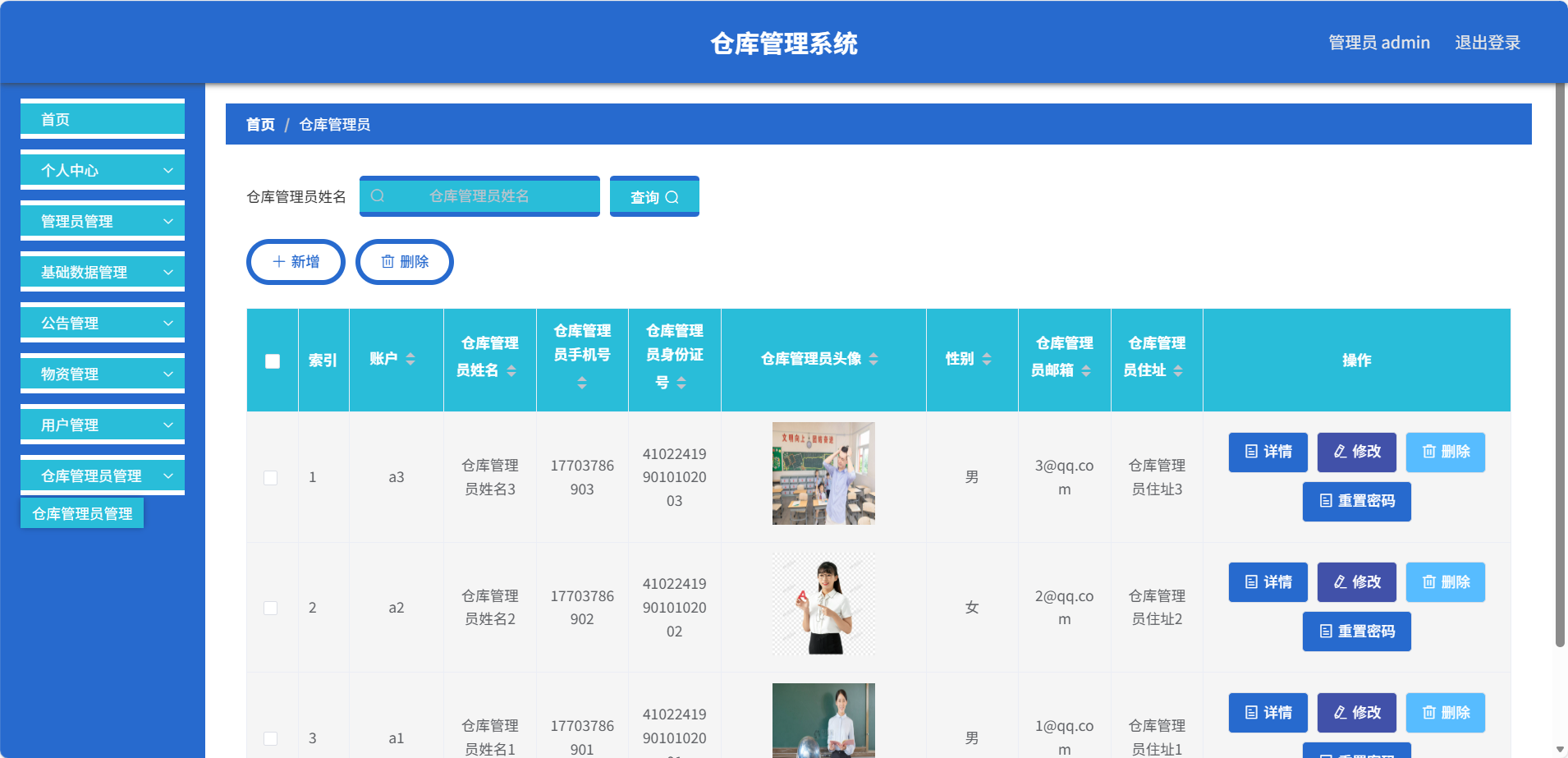Click 重置密码 for account a2
This screenshot has width=1568, height=758.
point(1357,632)
